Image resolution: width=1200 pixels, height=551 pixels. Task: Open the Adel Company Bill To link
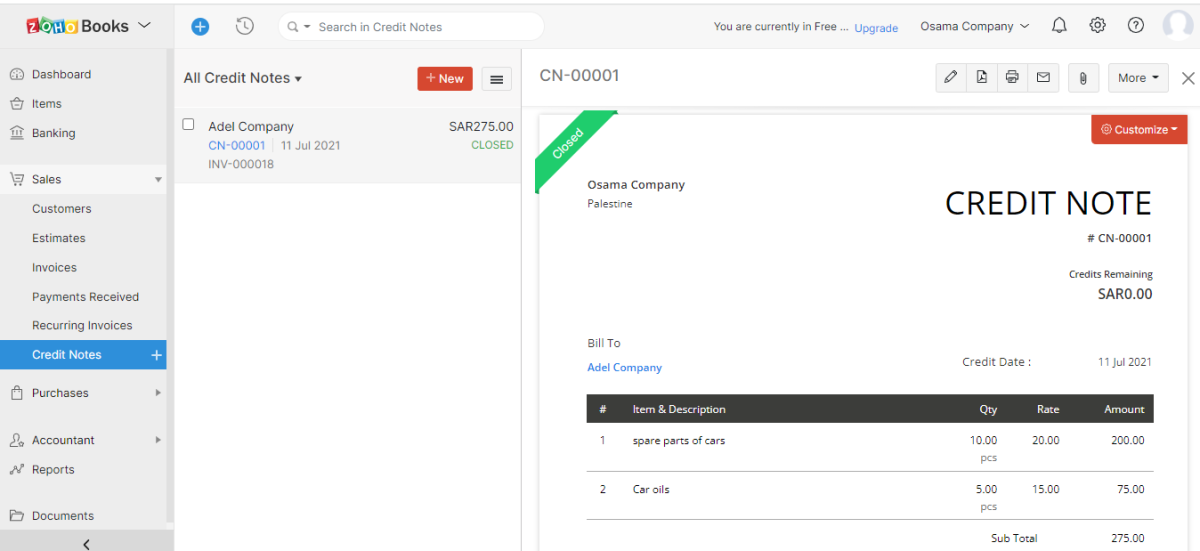pyautogui.click(x=624, y=367)
